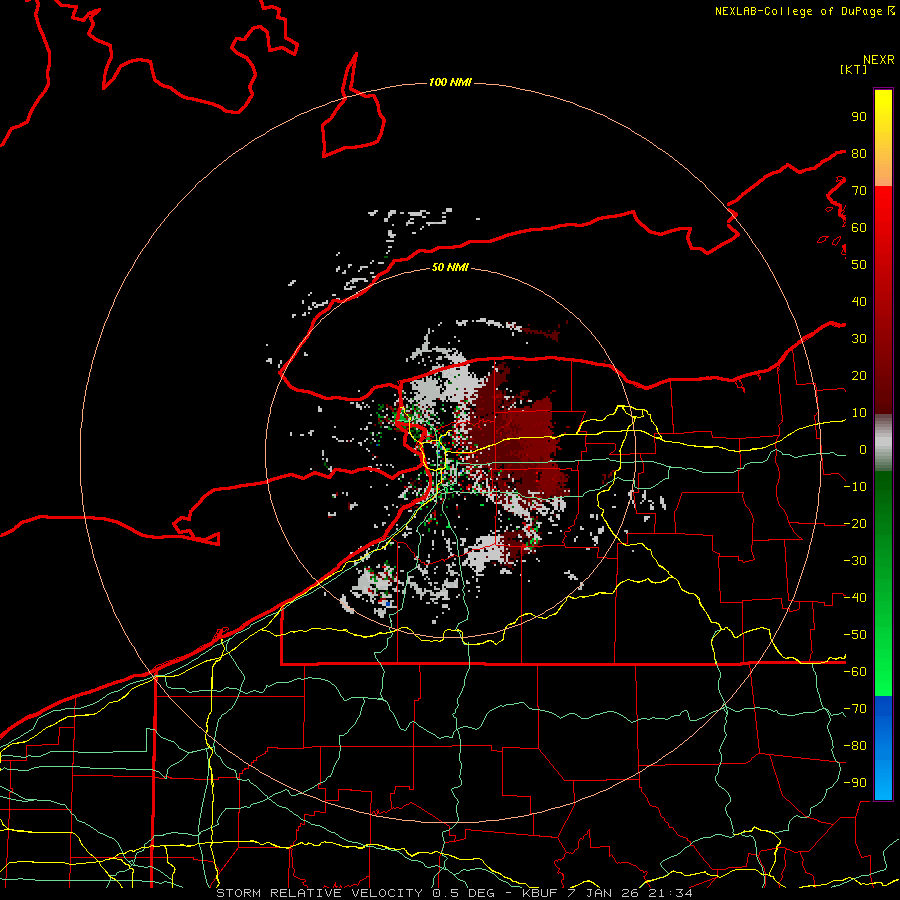Image resolution: width=900 pixels, height=900 pixels.
Task: Click the -10 value on velocity scale
Action: pos(855,487)
